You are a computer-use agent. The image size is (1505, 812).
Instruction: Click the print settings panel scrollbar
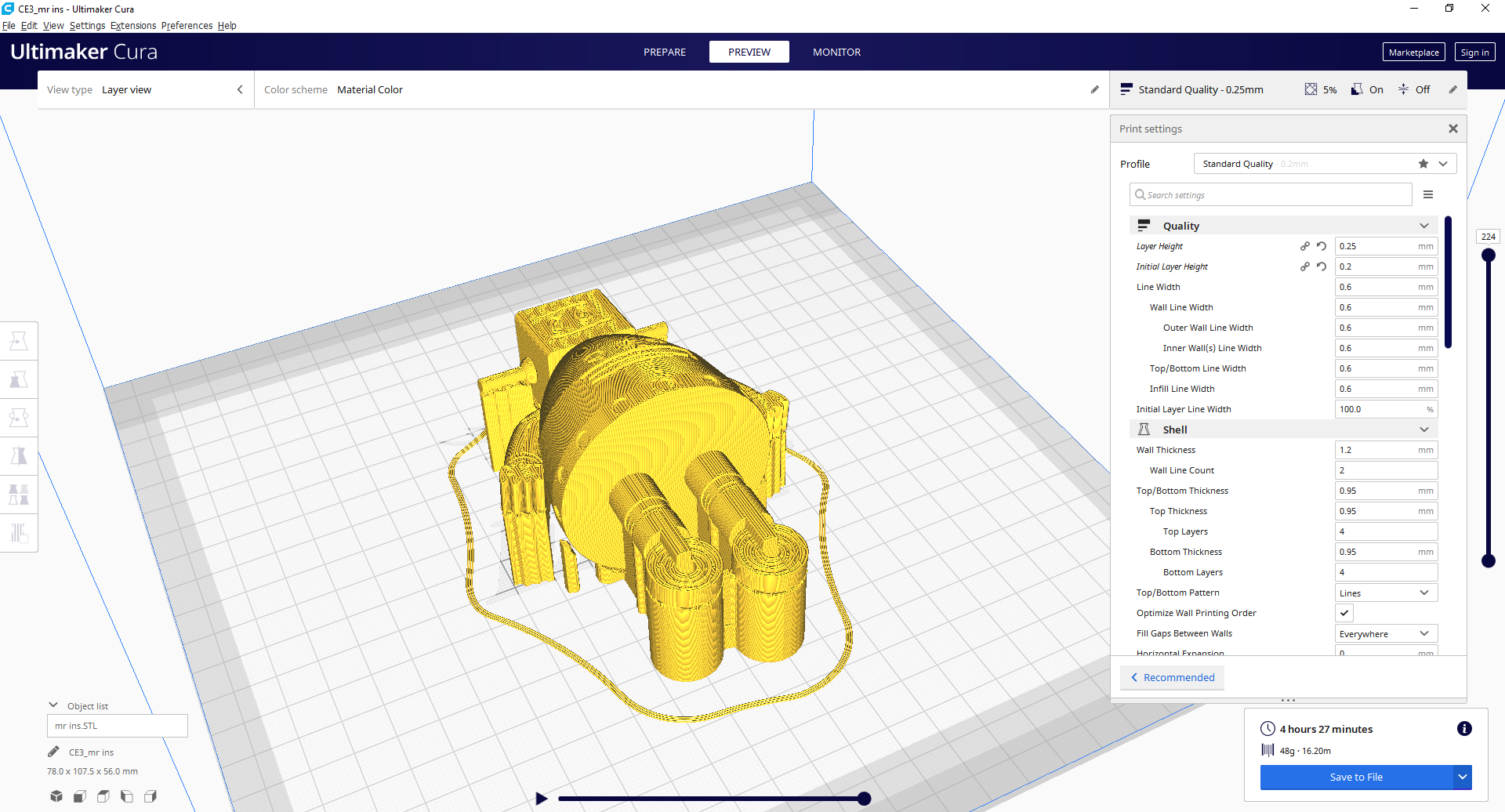click(1448, 282)
